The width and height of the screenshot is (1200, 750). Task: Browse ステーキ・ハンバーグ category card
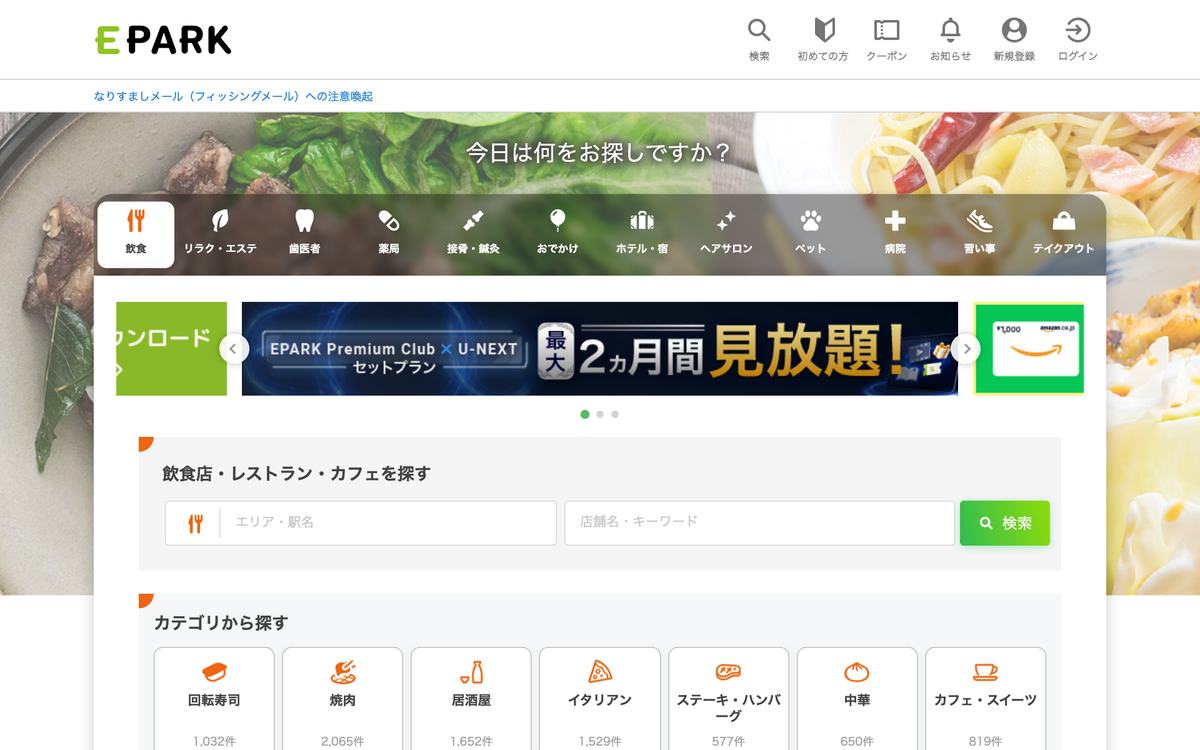point(729,699)
